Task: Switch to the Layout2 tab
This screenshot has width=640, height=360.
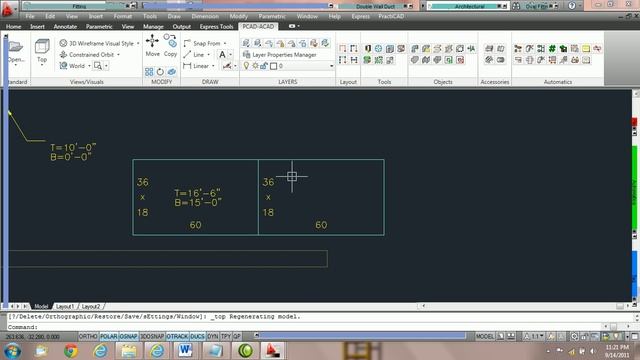Action: point(91,306)
